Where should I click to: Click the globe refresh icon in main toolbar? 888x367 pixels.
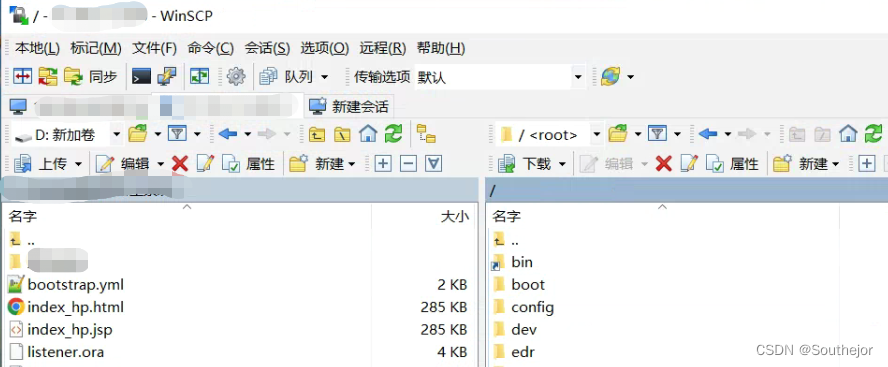610,76
